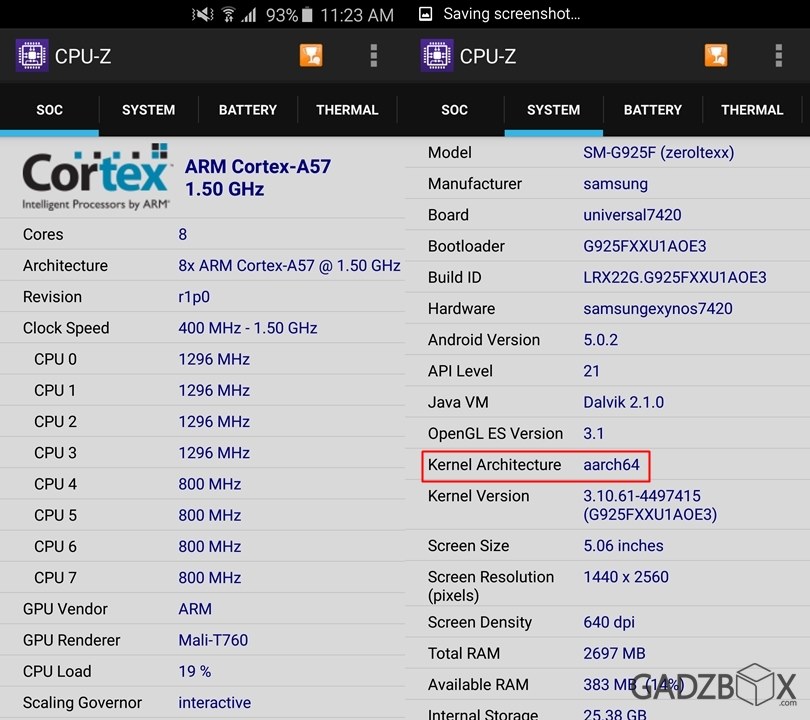
Task: Select SYSTEM tab in right screen
Action: click(x=553, y=110)
